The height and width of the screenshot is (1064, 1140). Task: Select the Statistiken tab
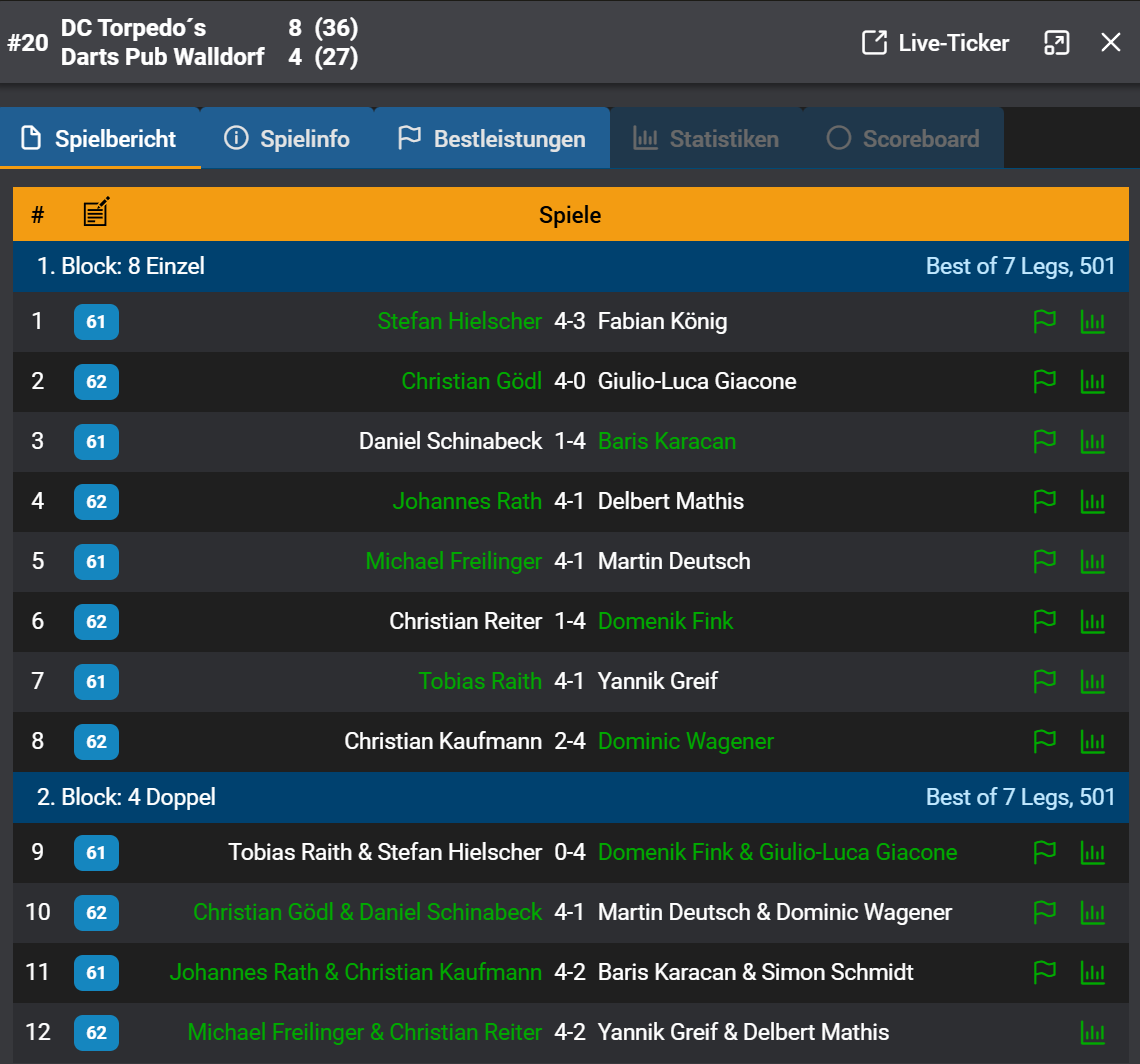pyautogui.click(x=706, y=139)
